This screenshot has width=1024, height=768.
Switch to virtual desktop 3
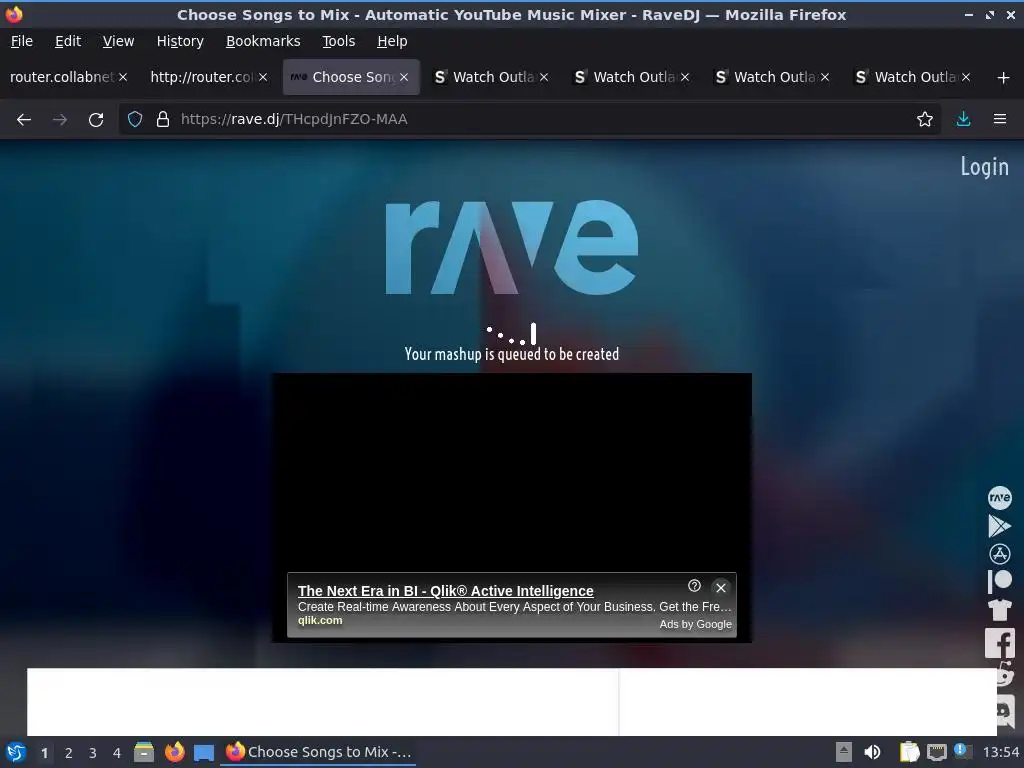point(93,753)
